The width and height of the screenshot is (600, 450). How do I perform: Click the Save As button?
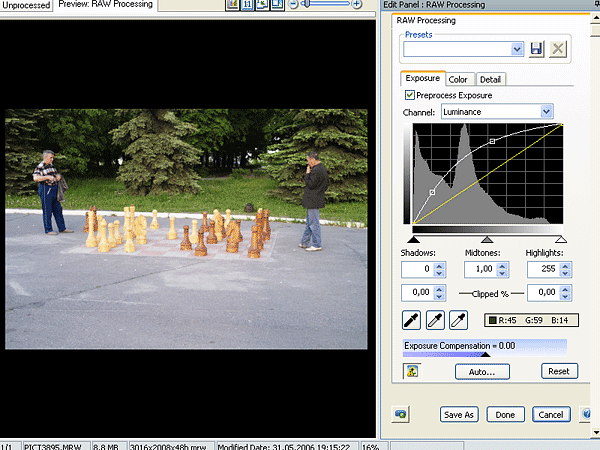pos(460,414)
